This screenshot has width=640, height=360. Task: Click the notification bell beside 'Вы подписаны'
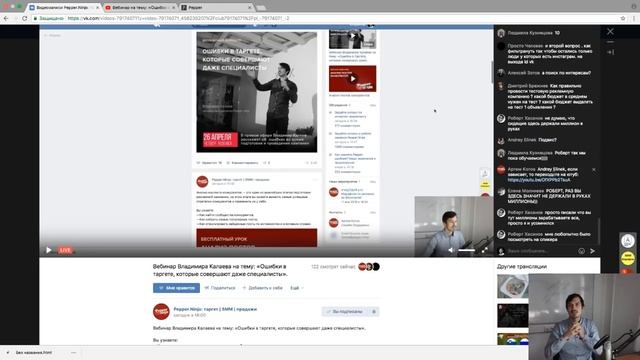click(374, 312)
